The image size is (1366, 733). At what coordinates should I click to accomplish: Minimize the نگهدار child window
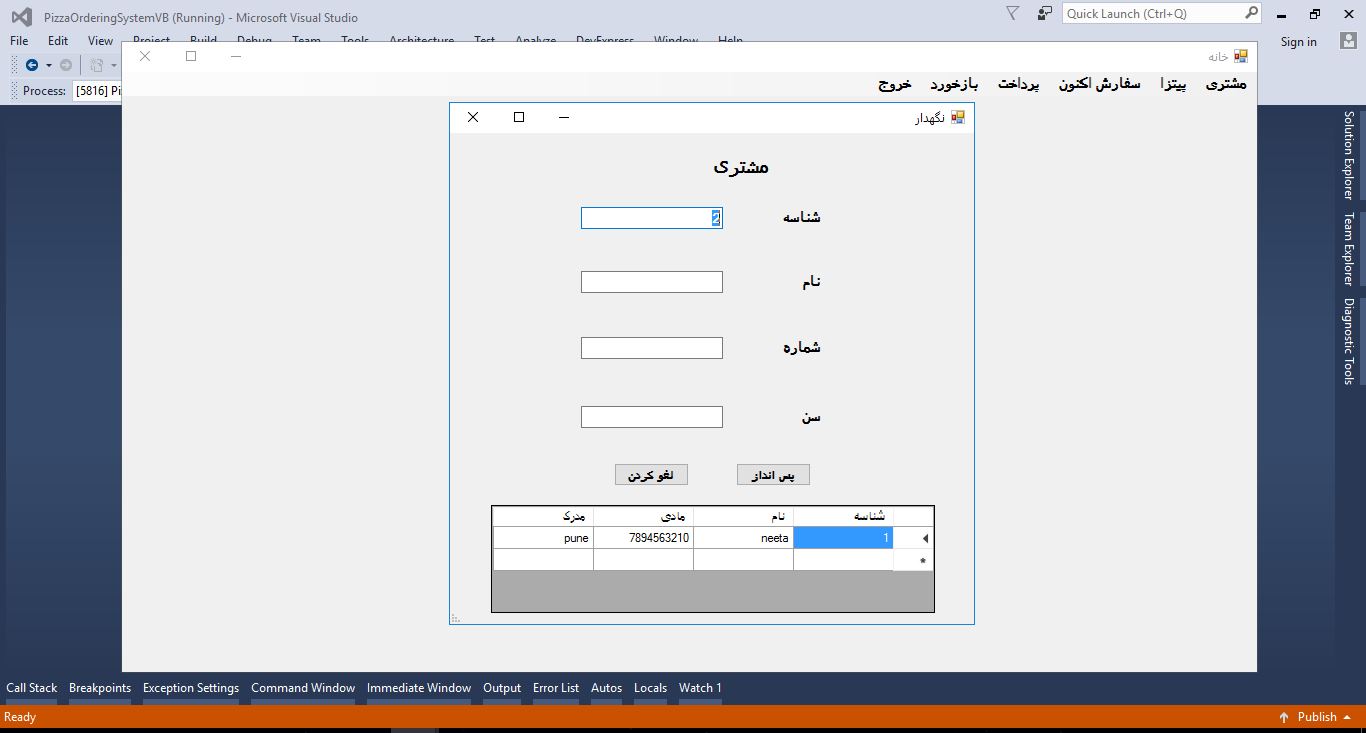point(564,118)
